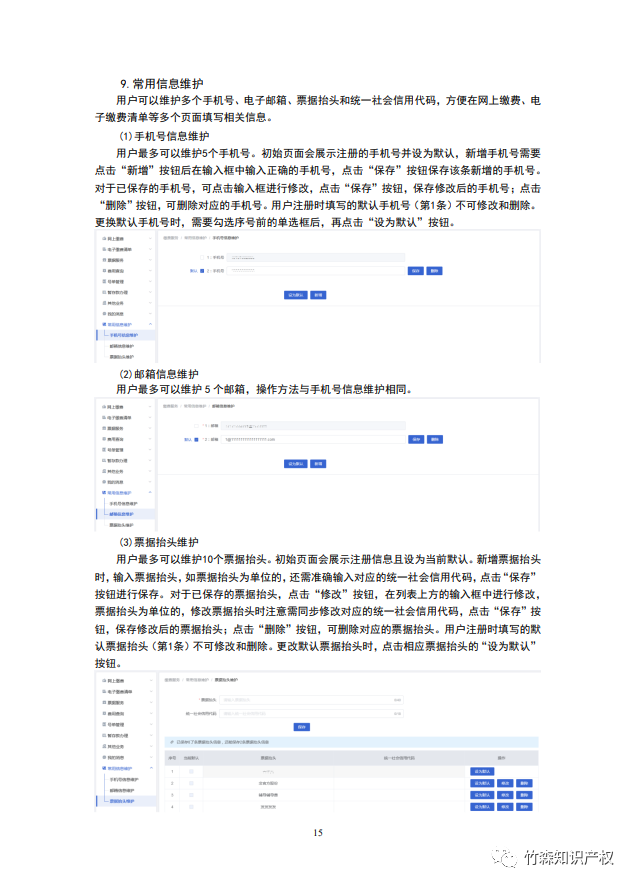Tick 当前默认 checkbox in invoice table row 2
This screenshot has width=634, height=886.
(191, 784)
